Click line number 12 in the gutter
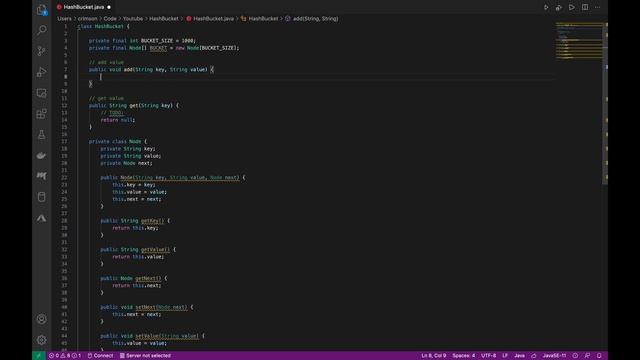 [x=64, y=106]
